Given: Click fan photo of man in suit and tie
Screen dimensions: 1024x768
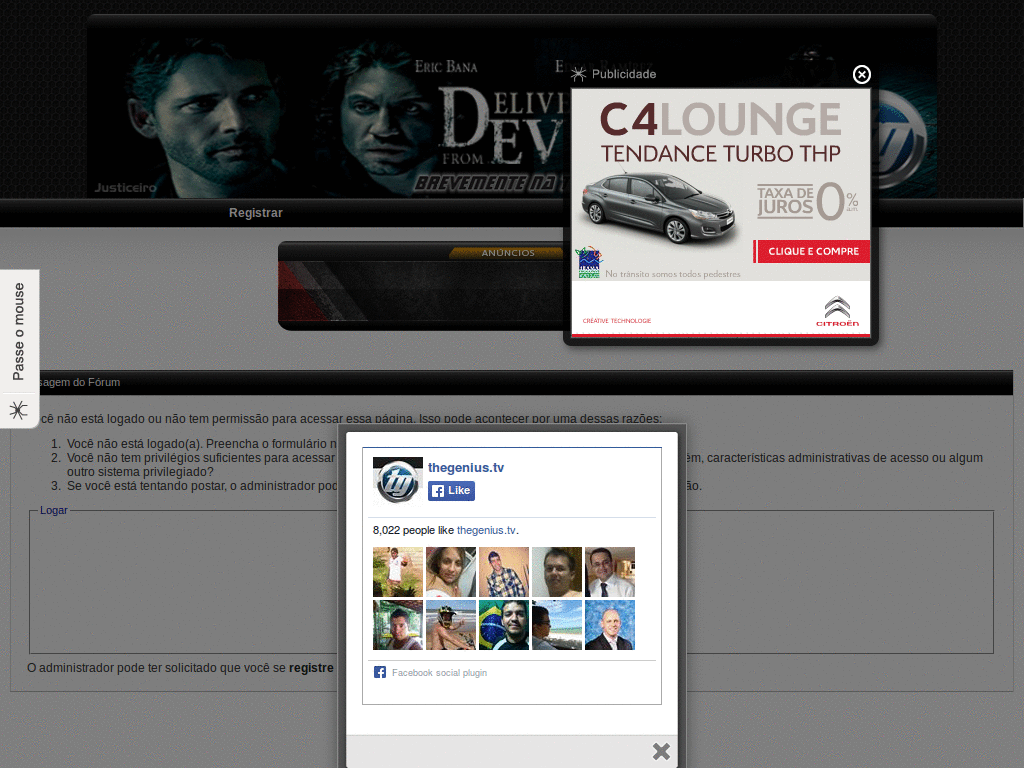Looking at the screenshot, I should 609,572.
